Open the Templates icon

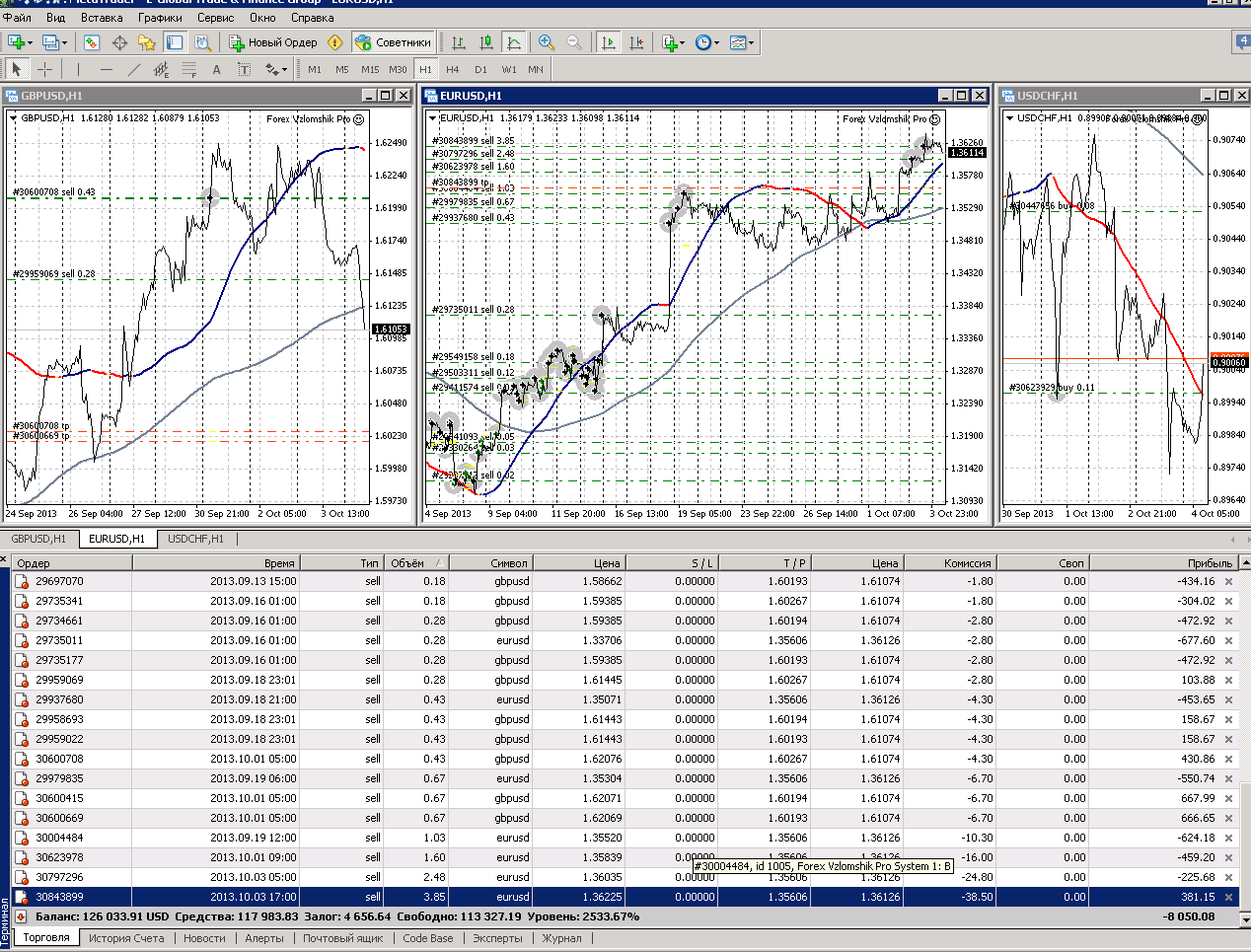737,42
